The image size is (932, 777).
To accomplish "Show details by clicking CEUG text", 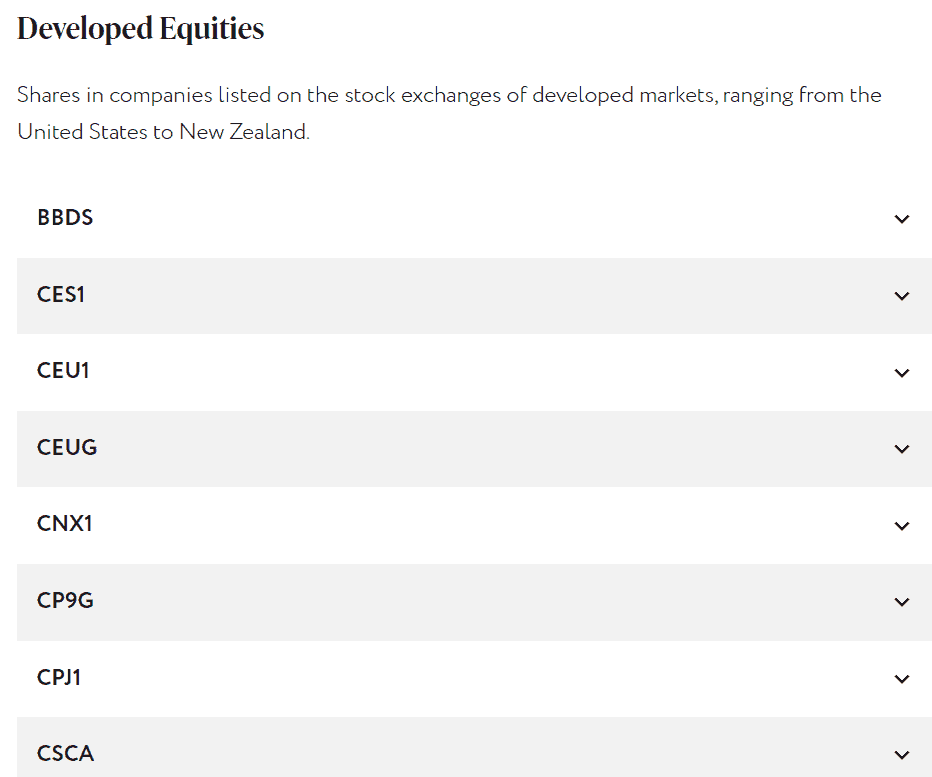I will coord(67,448).
